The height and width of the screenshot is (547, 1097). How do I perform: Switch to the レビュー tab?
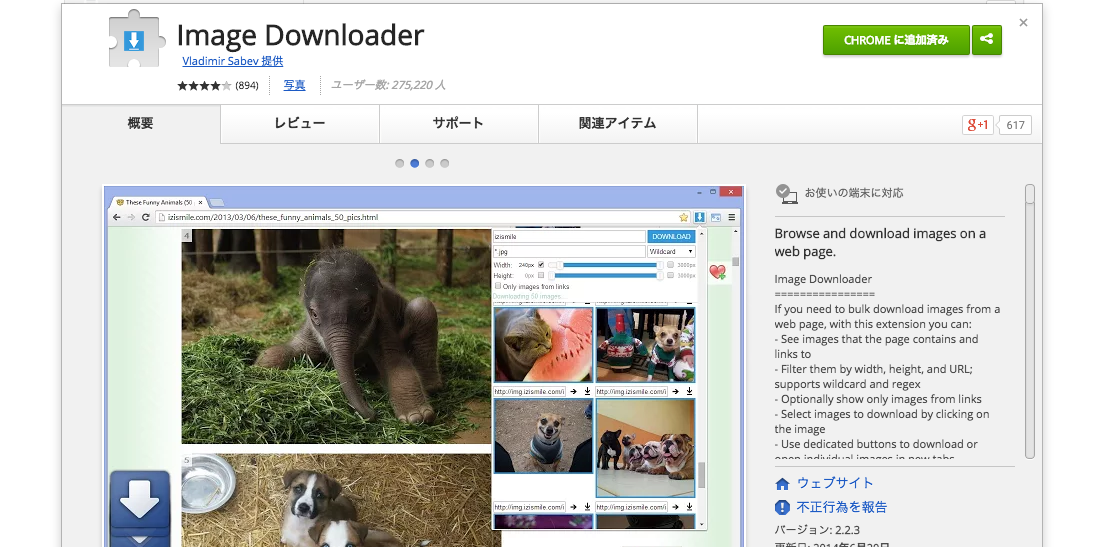click(x=300, y=124)
